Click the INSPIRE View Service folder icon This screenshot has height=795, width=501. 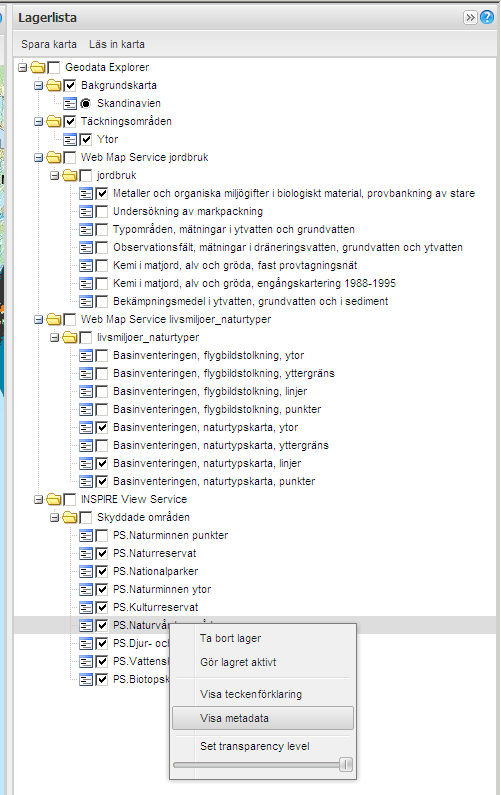pos(54,499)
